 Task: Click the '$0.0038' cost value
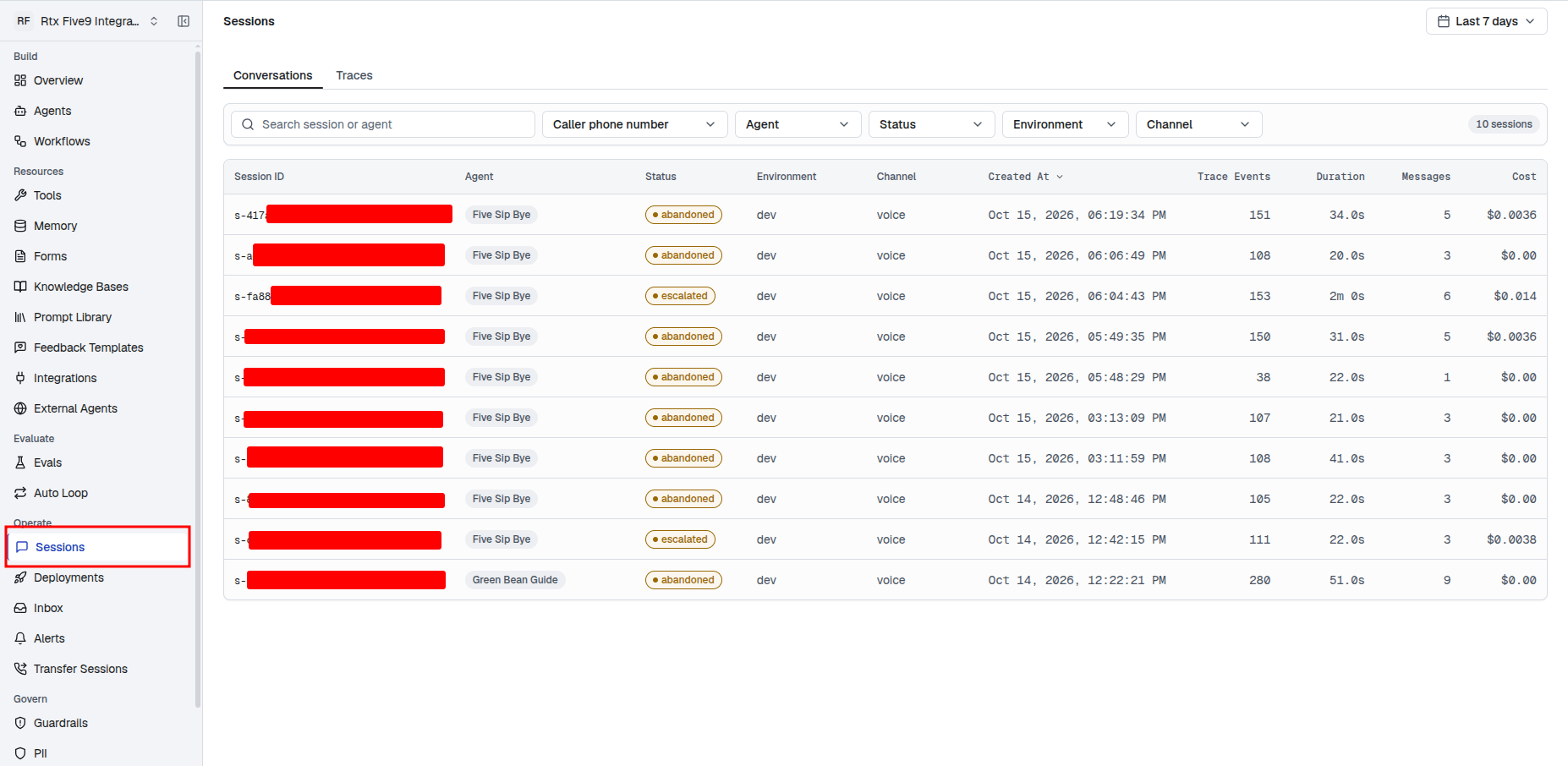pos(1511,539)
